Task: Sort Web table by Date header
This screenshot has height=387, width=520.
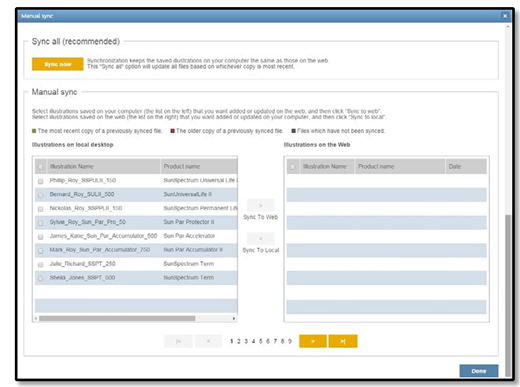Action: pyautogui.click(x=466, y=166)
